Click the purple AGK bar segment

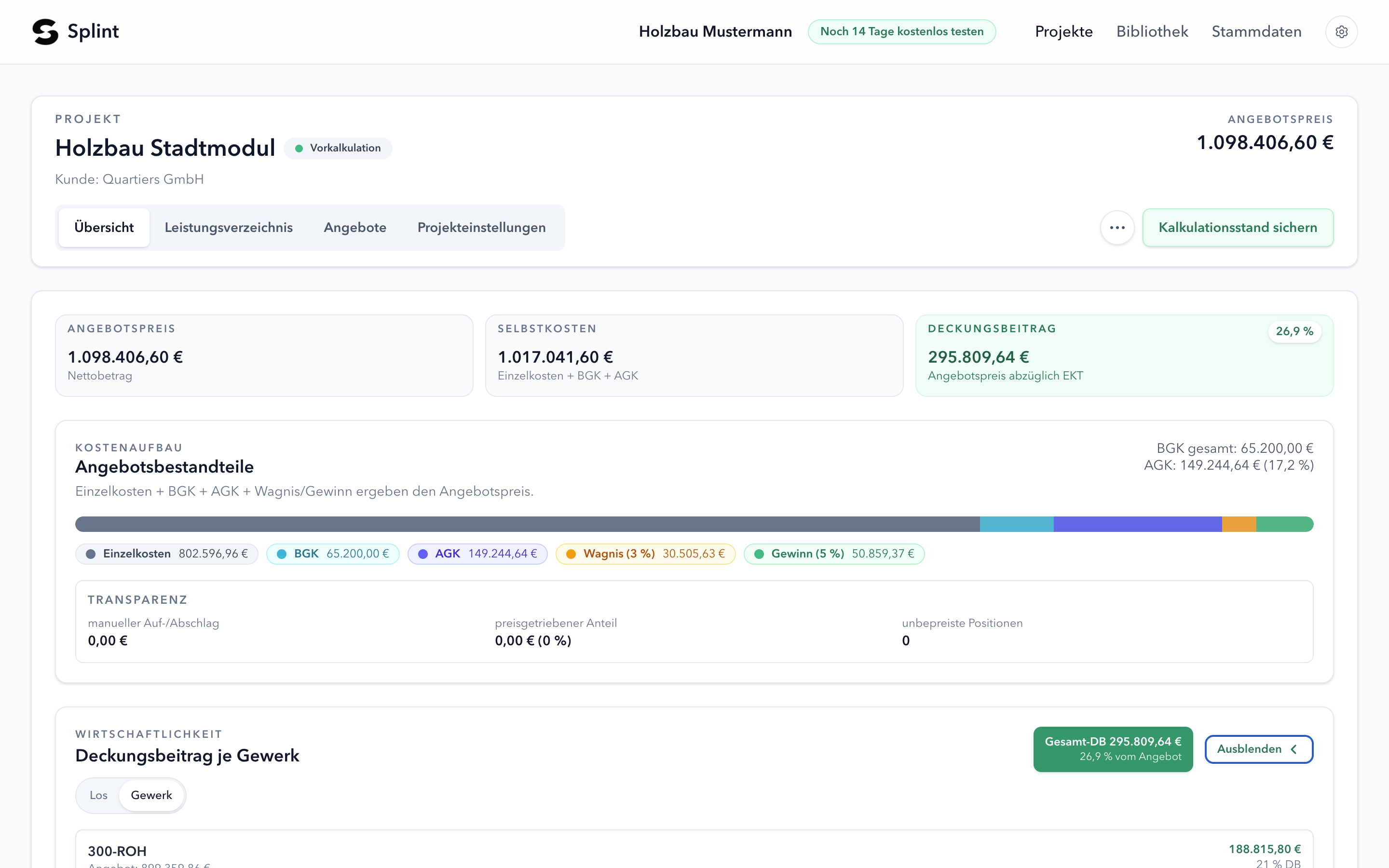pos(1138,524)
